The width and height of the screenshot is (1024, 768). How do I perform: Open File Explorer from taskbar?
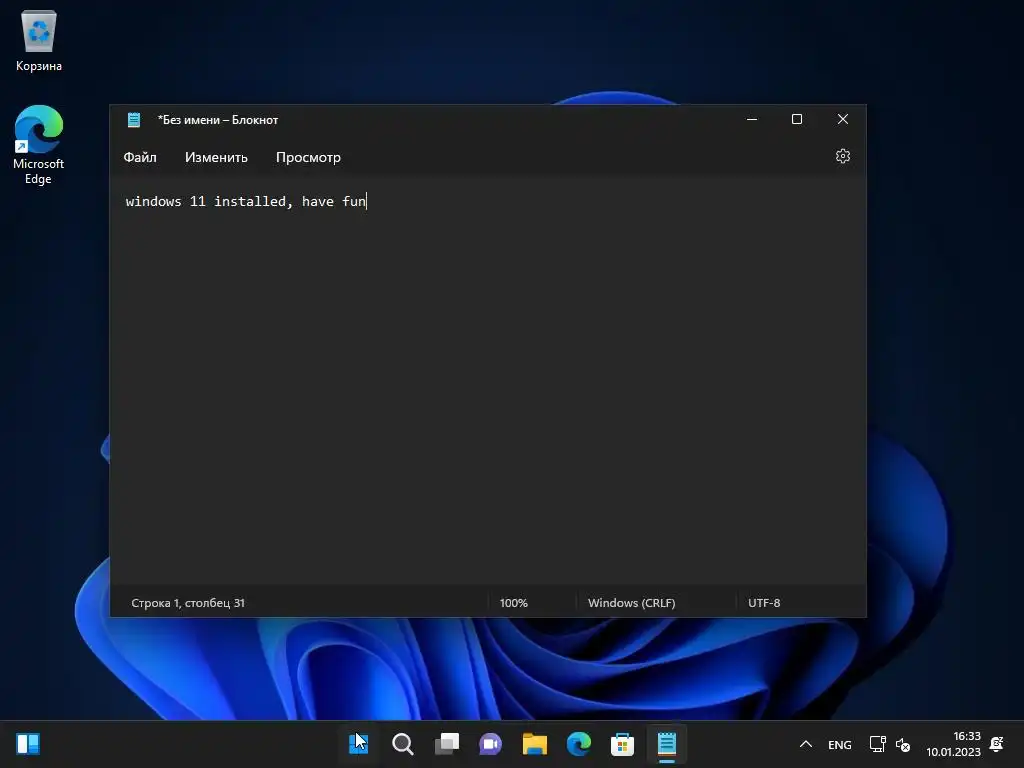[534, 744]
